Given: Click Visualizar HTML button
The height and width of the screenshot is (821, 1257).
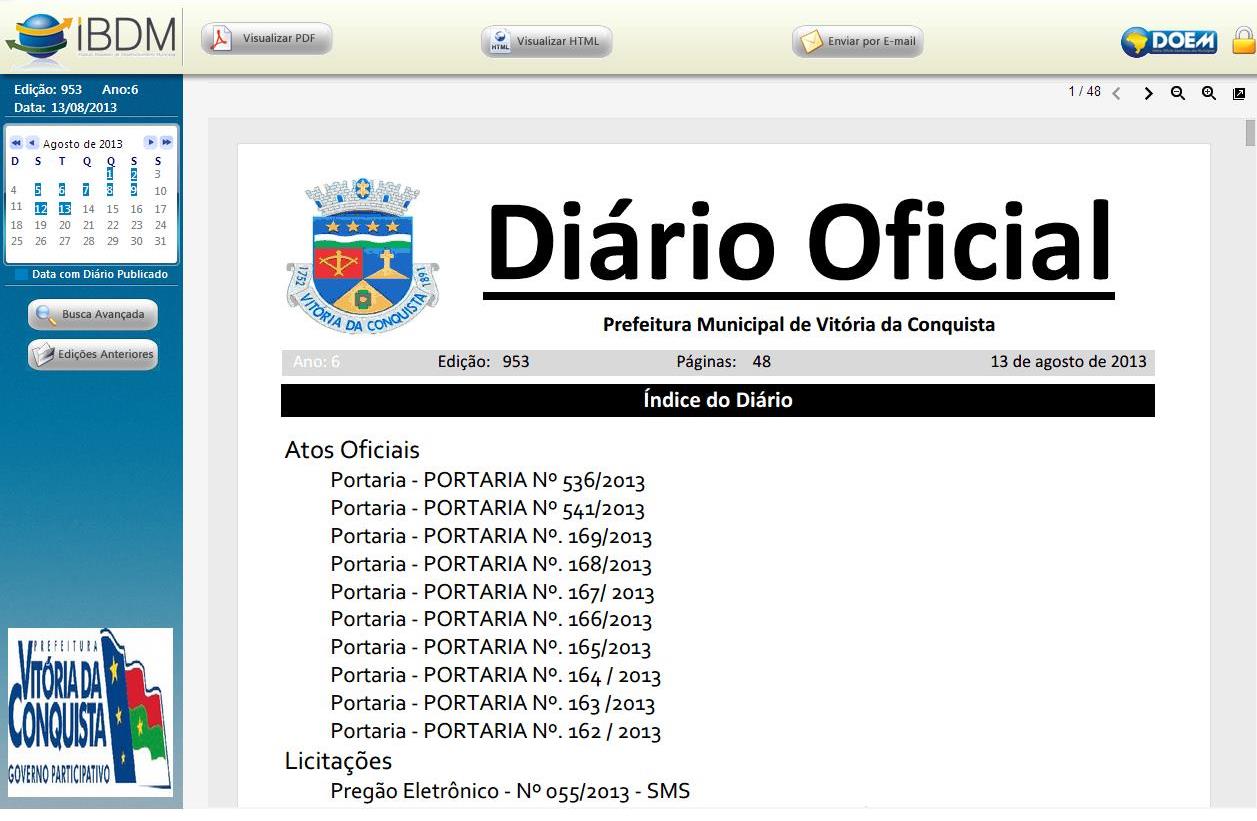Looking at the screenshot, I should coord(547,41).
